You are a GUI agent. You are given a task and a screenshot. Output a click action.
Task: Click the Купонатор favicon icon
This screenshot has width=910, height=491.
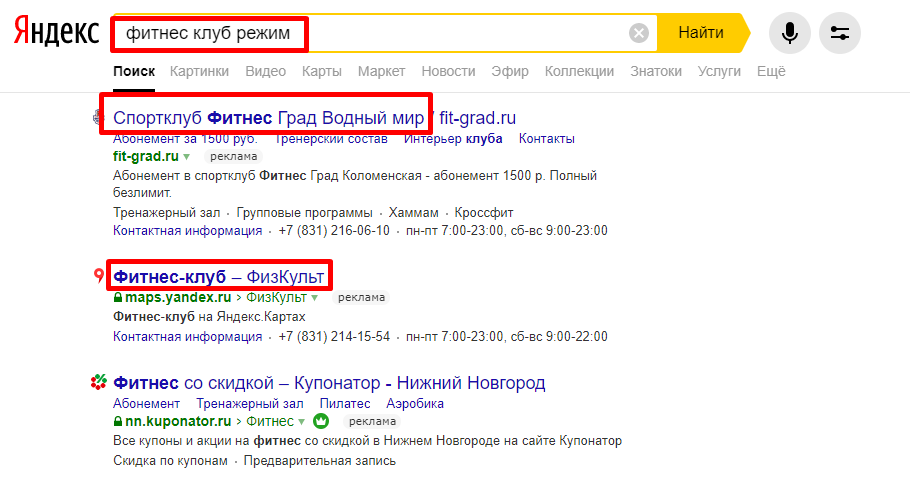click(99, 382)
